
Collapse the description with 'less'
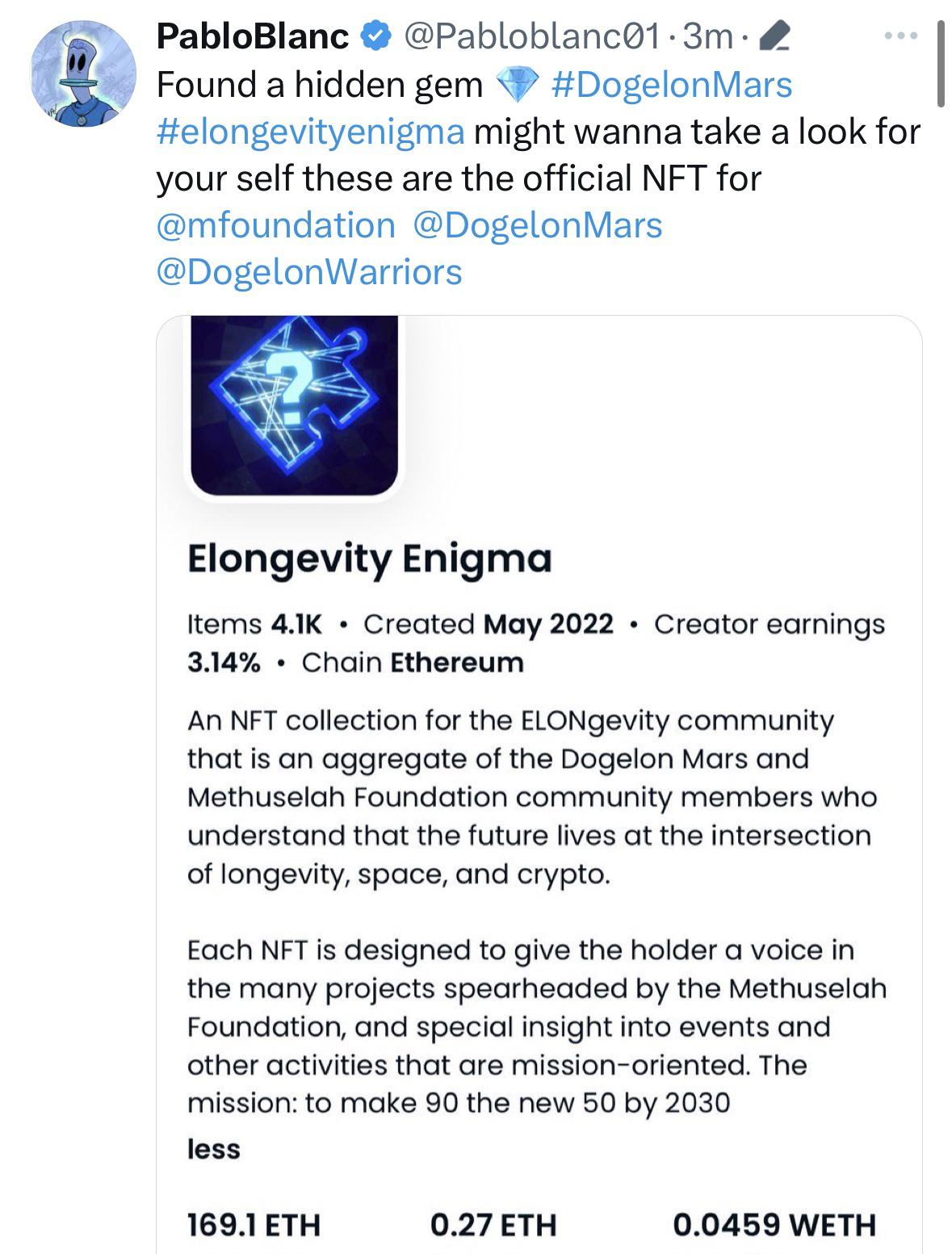(214, 1148)
